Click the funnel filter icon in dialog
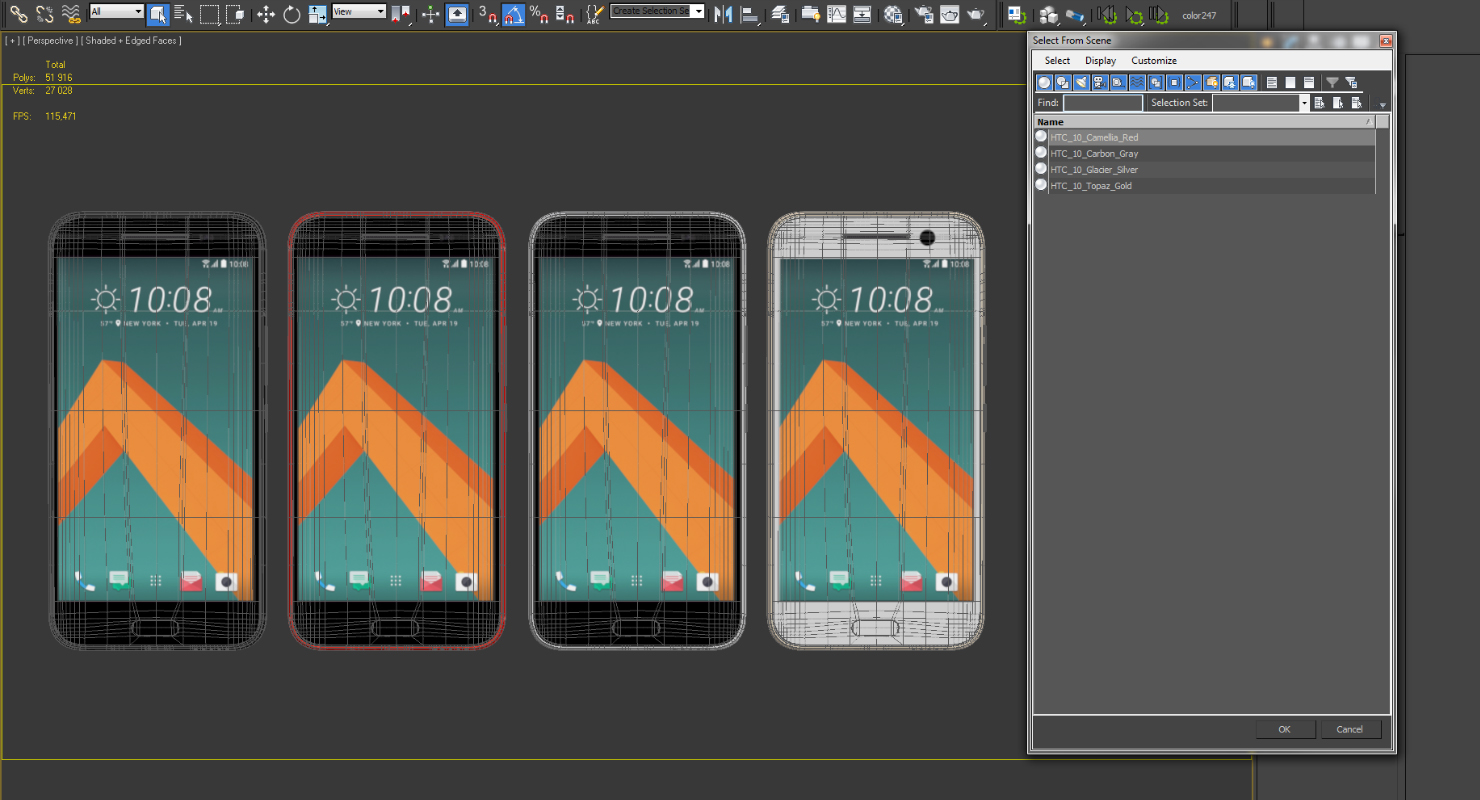The height and width of the screenshot is (800, 1480). coord(1332,82)
